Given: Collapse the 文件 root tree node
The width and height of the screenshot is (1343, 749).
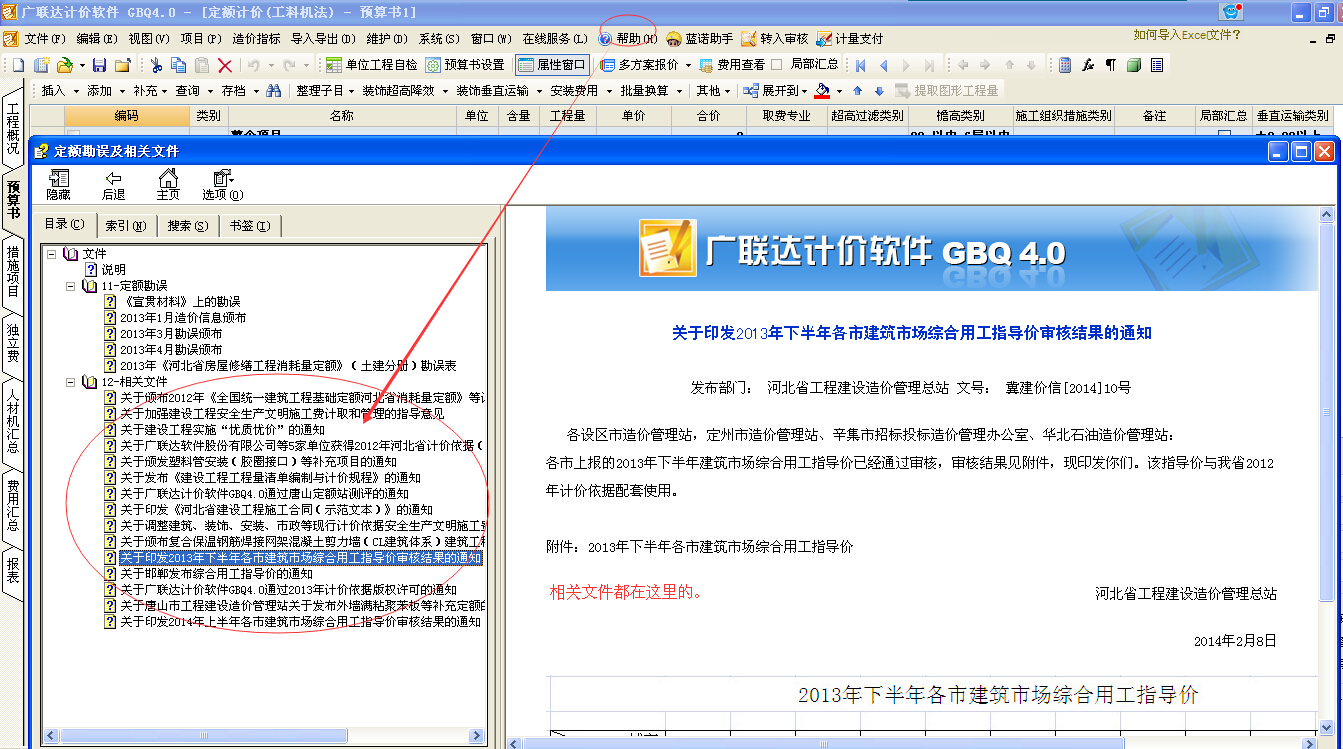Looking at the screenshot, I should [52, 254].
